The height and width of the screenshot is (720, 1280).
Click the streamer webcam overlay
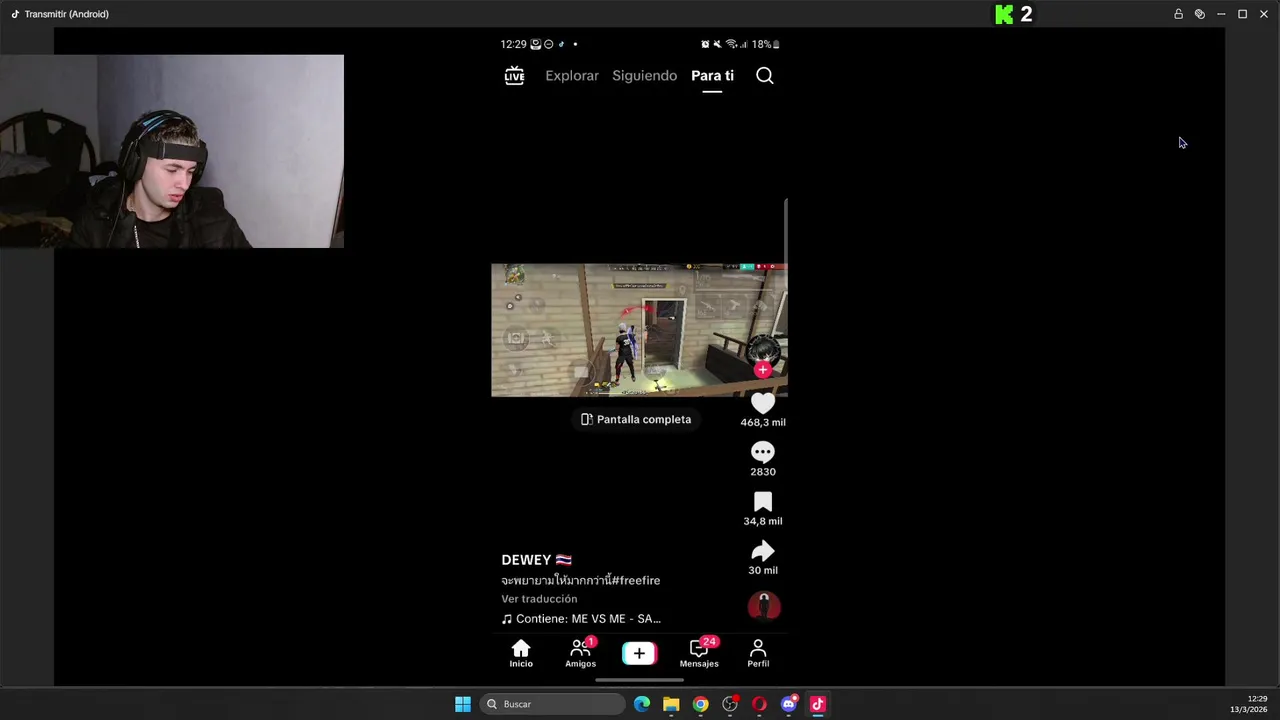[x=172, y=151]
